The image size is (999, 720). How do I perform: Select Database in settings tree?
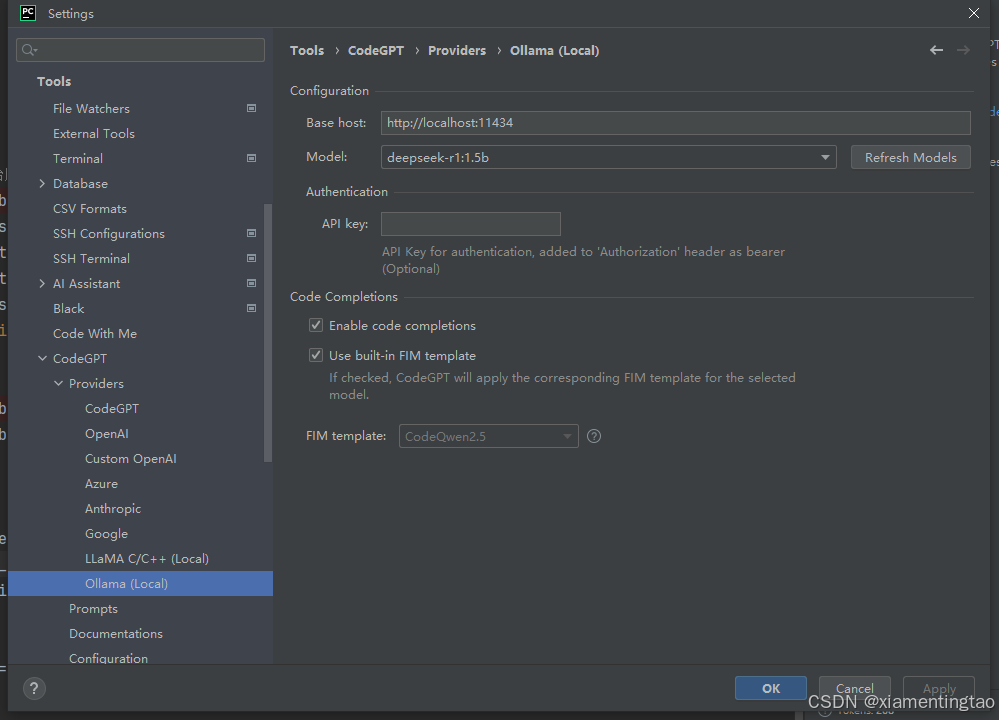point(80,184)
